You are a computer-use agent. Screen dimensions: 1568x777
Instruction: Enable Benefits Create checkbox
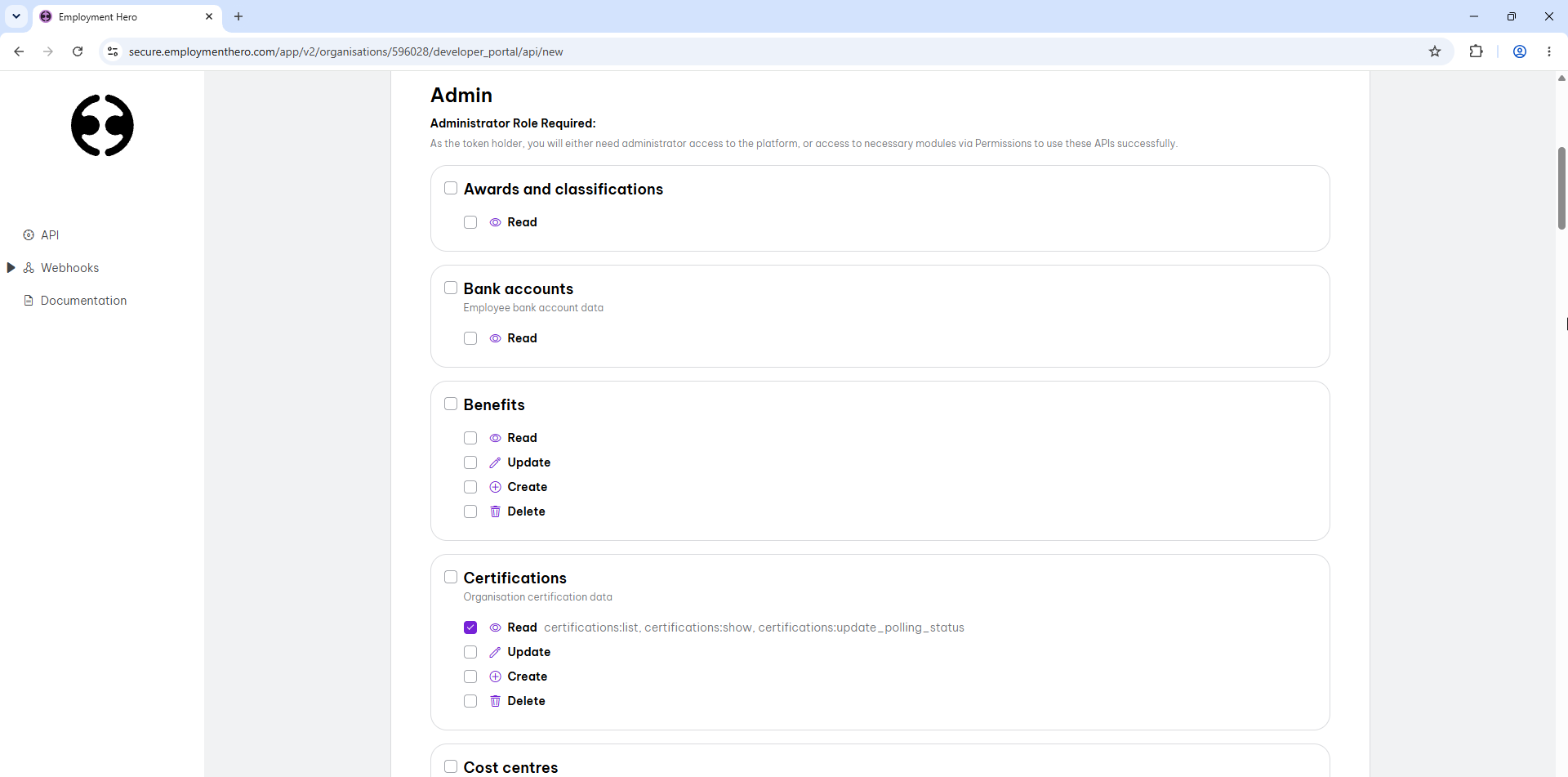(x=470, y=487)
